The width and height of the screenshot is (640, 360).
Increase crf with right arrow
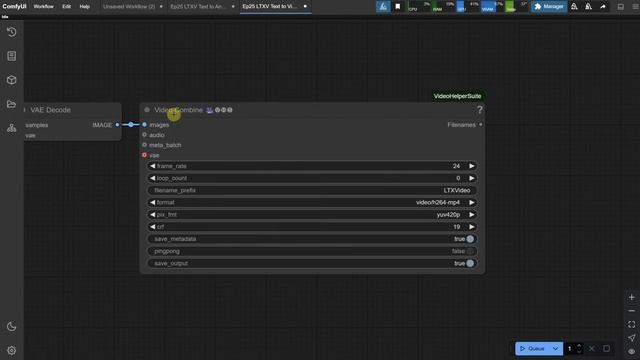(472, 227)
